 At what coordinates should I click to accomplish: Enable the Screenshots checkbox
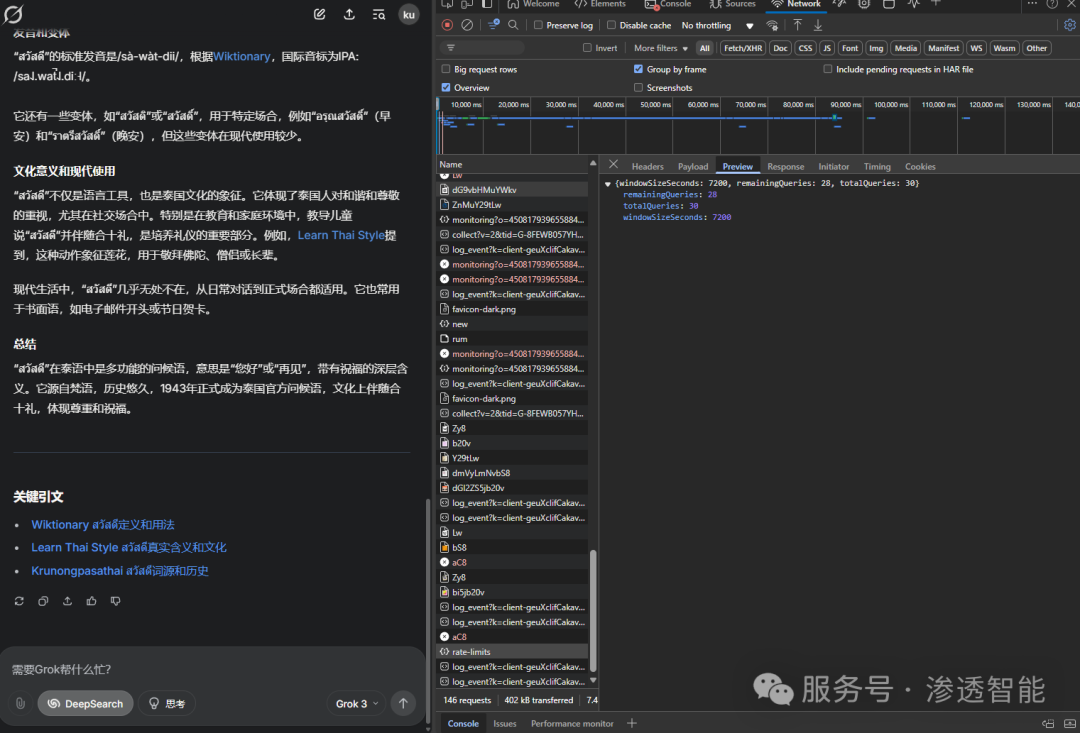[638, 87]
